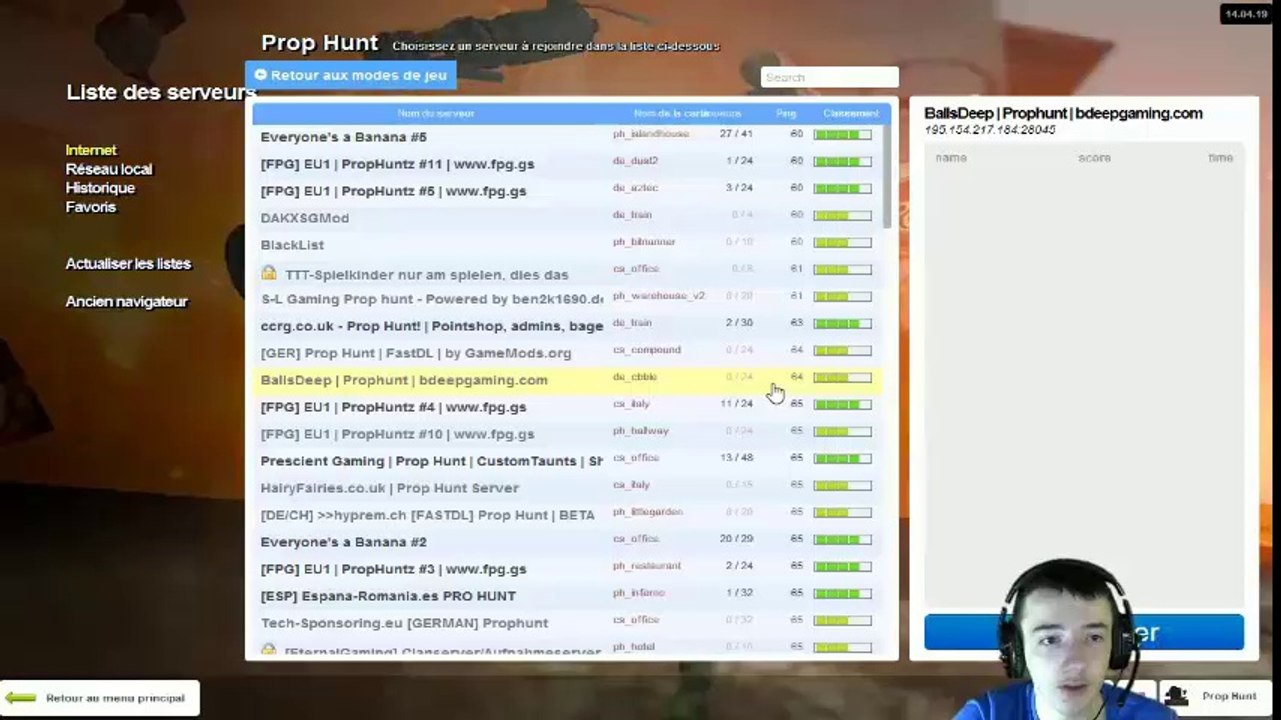Image resolution: width=1281 pixels, height=720 pixels.
Task: Click the Search field above the server list
Action: tap(829, 77)
